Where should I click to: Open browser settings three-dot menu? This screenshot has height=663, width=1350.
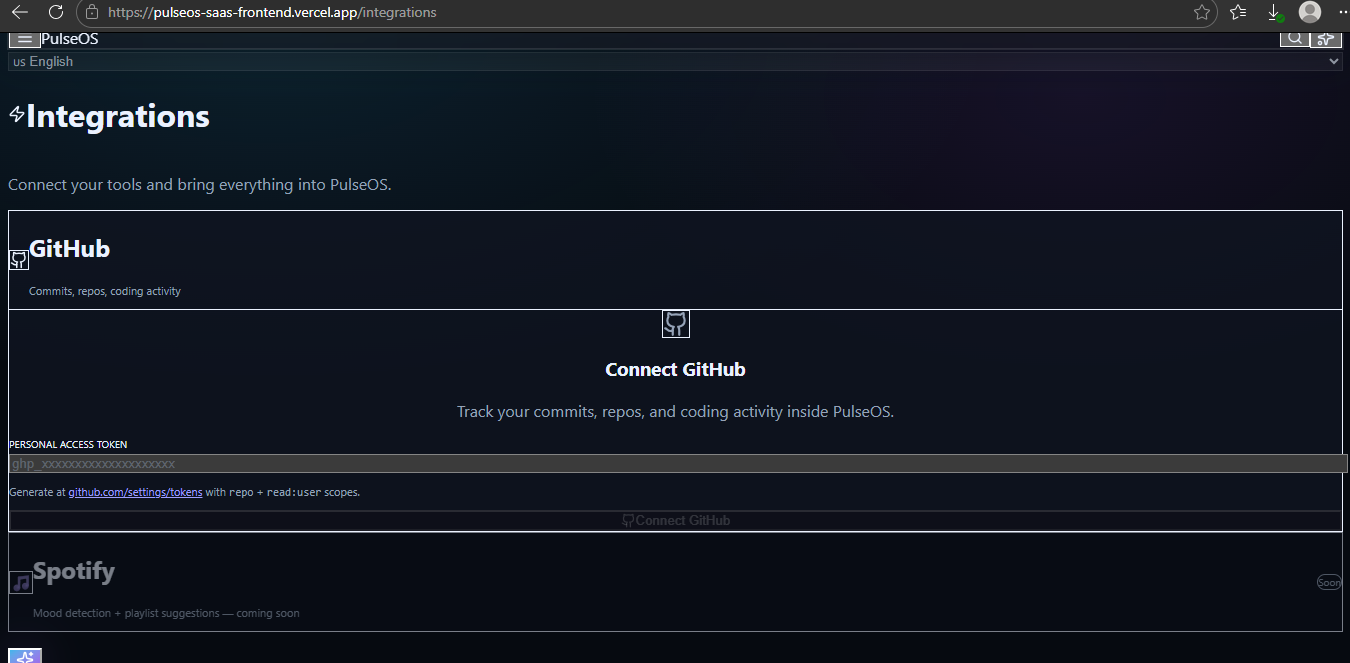1342,13
